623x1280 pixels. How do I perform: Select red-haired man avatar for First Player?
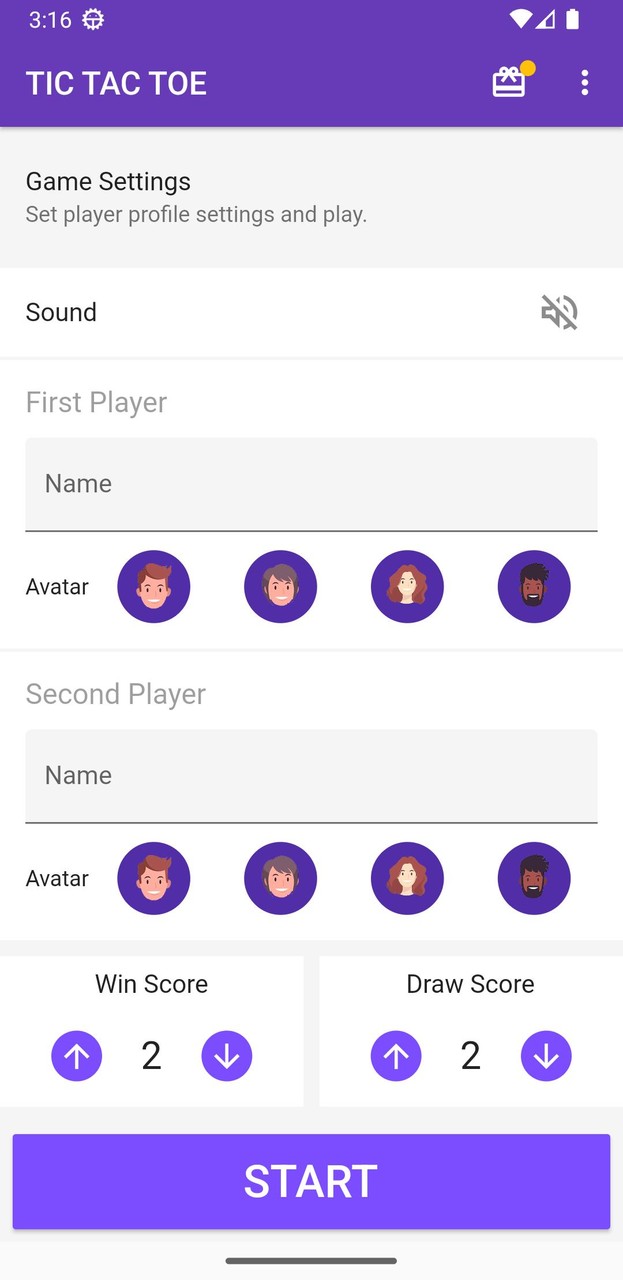(x=153, y=587)
